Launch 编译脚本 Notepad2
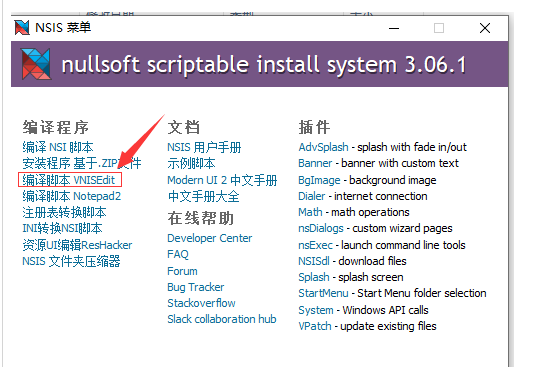This screenshot has height=367, width=540. click(72, 196)
